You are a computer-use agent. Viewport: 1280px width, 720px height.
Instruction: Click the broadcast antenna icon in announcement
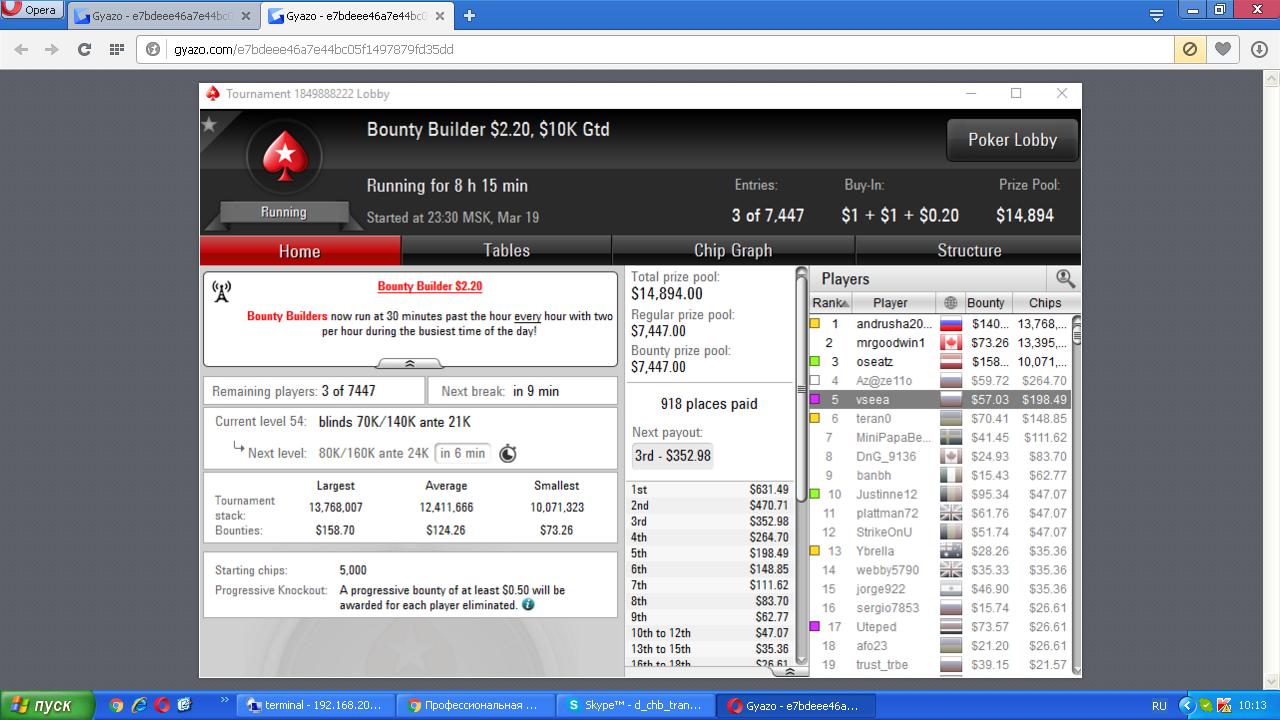tap(222, 291)
